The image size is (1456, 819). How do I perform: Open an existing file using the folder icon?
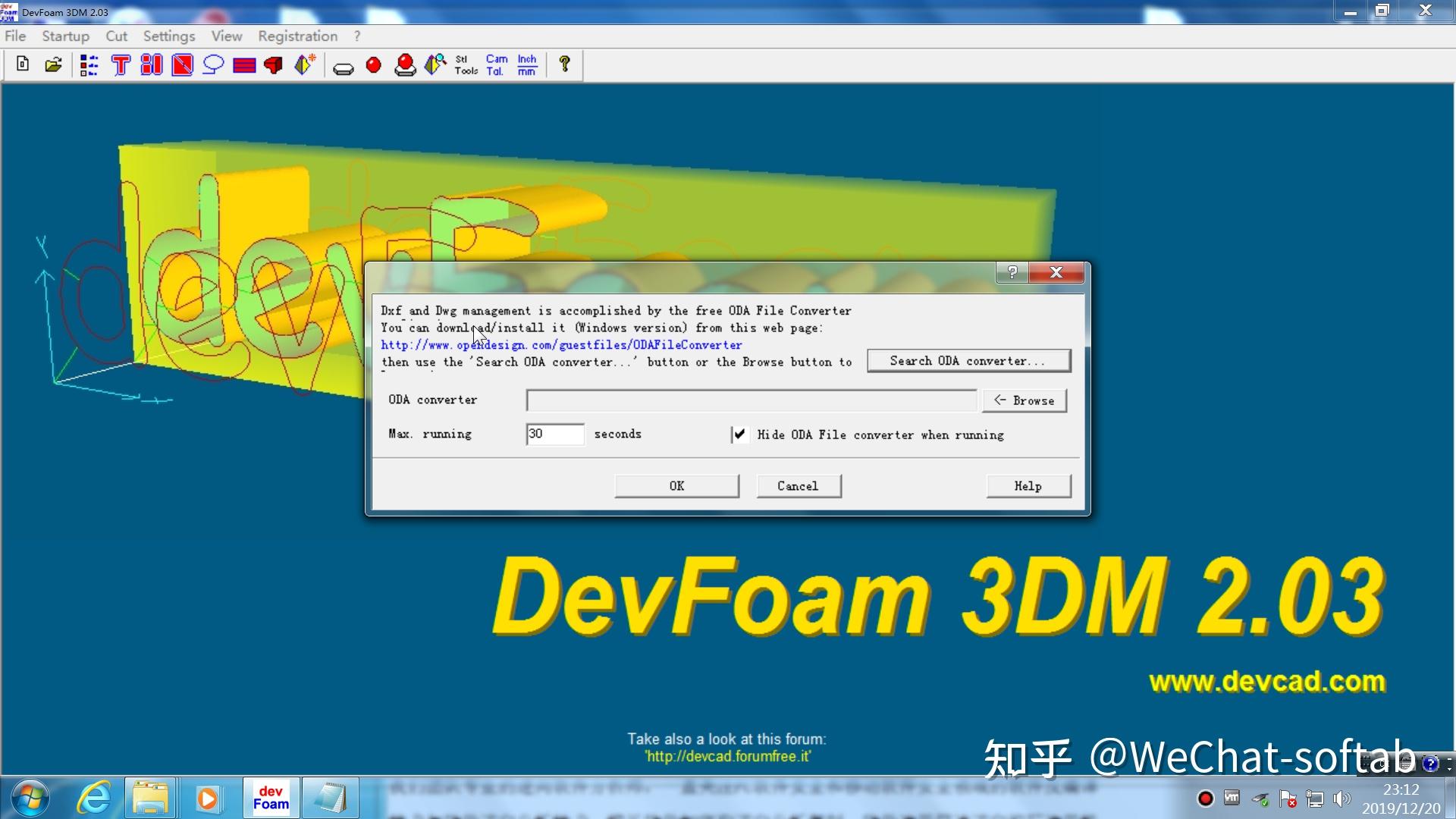[52, 65]
